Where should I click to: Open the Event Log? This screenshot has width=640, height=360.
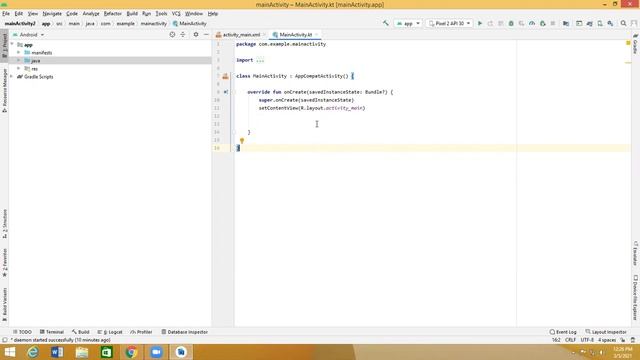point(563,332)
